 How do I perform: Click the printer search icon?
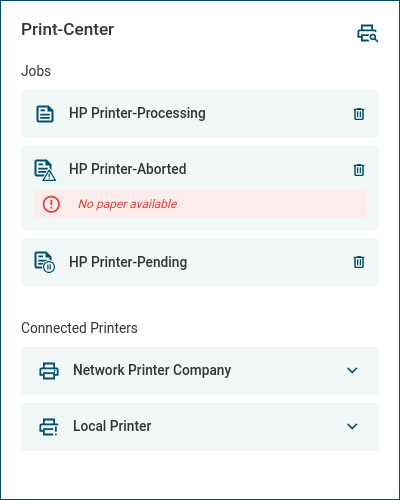(368, 33)
